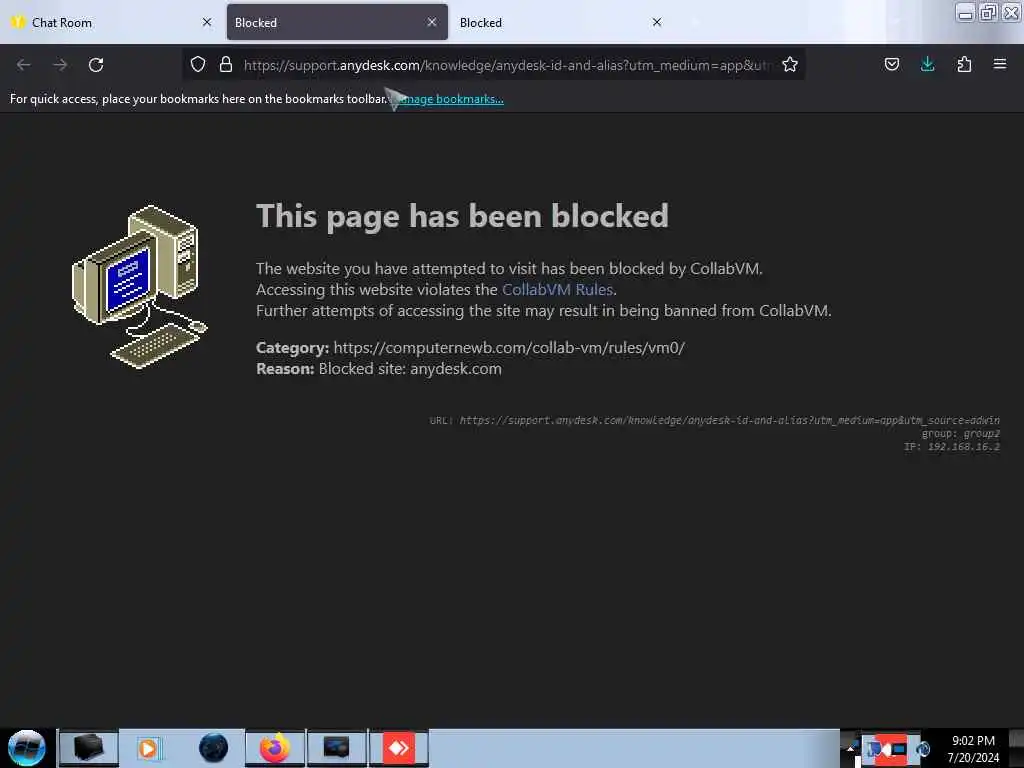Viewport: 1024px width, 768px height.
Task: Bookmark this page with the star
Action: pyautogui.click(x=790, y=64)
